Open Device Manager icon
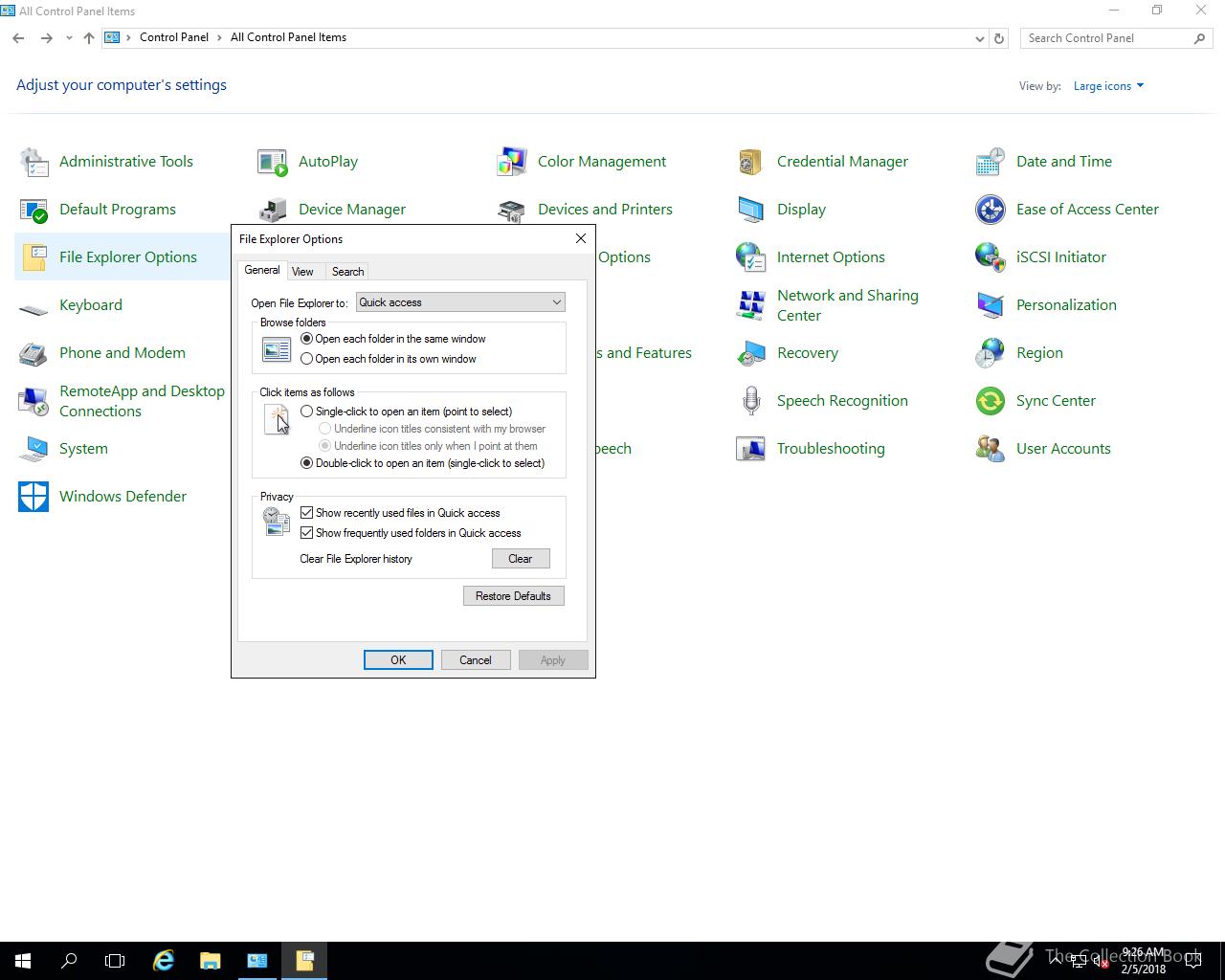 pos(273,210)
